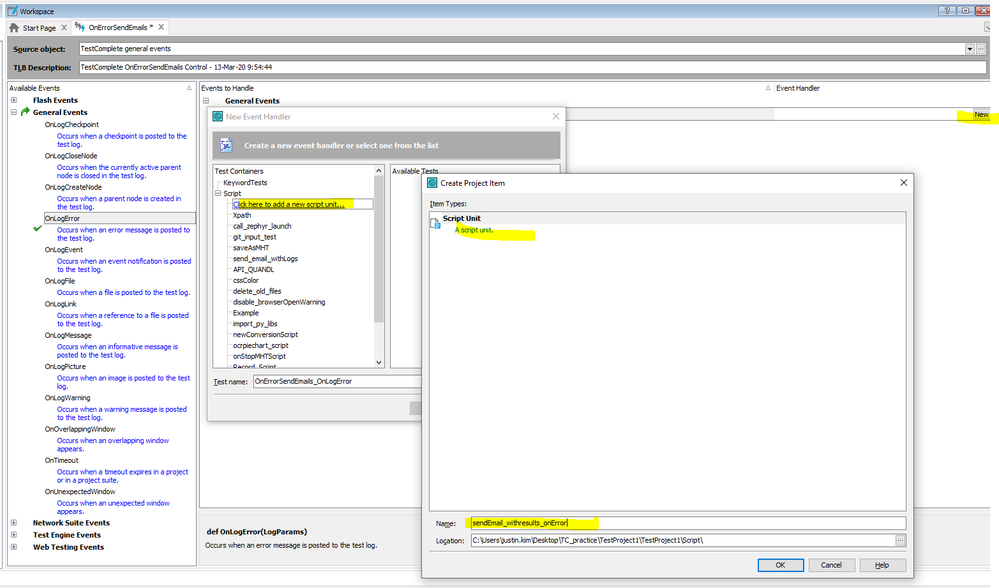Switch to the Start Page tab
The image size is (999, 588).
[x=38, y=28]
